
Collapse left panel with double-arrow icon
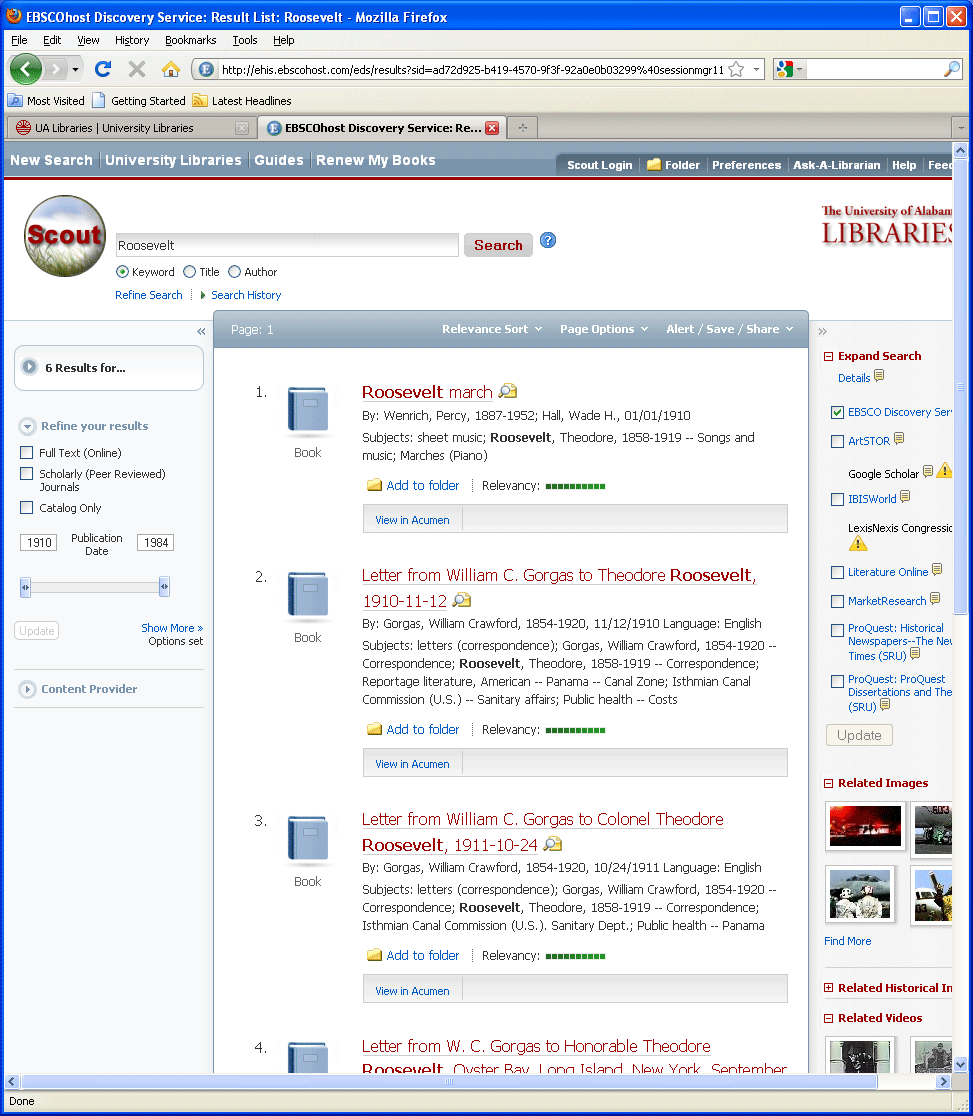coord(201,331)
